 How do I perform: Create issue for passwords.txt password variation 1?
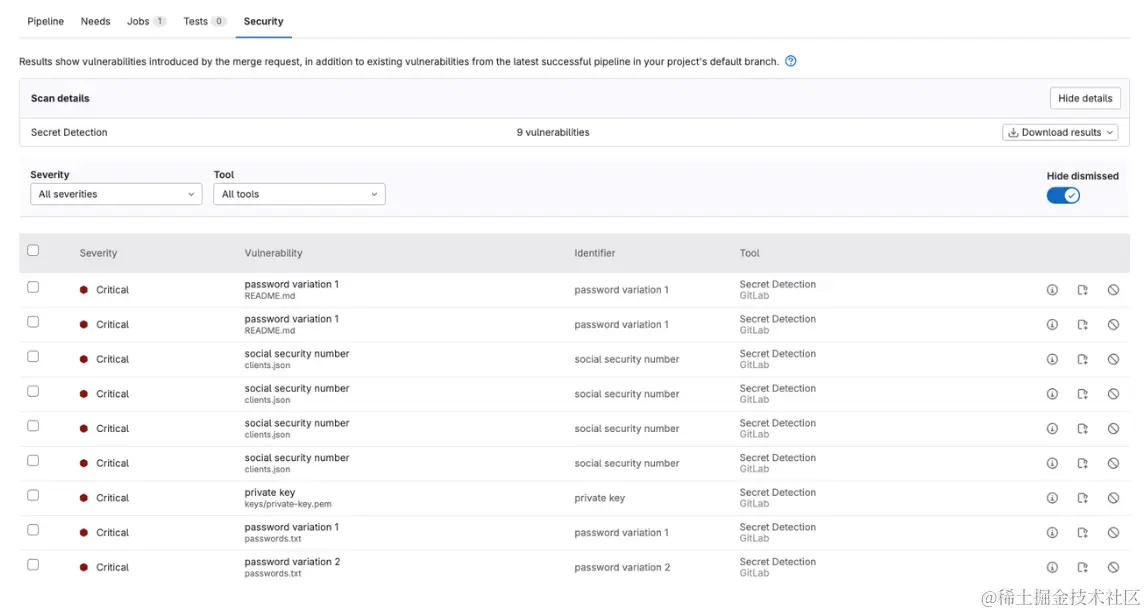1082,533
